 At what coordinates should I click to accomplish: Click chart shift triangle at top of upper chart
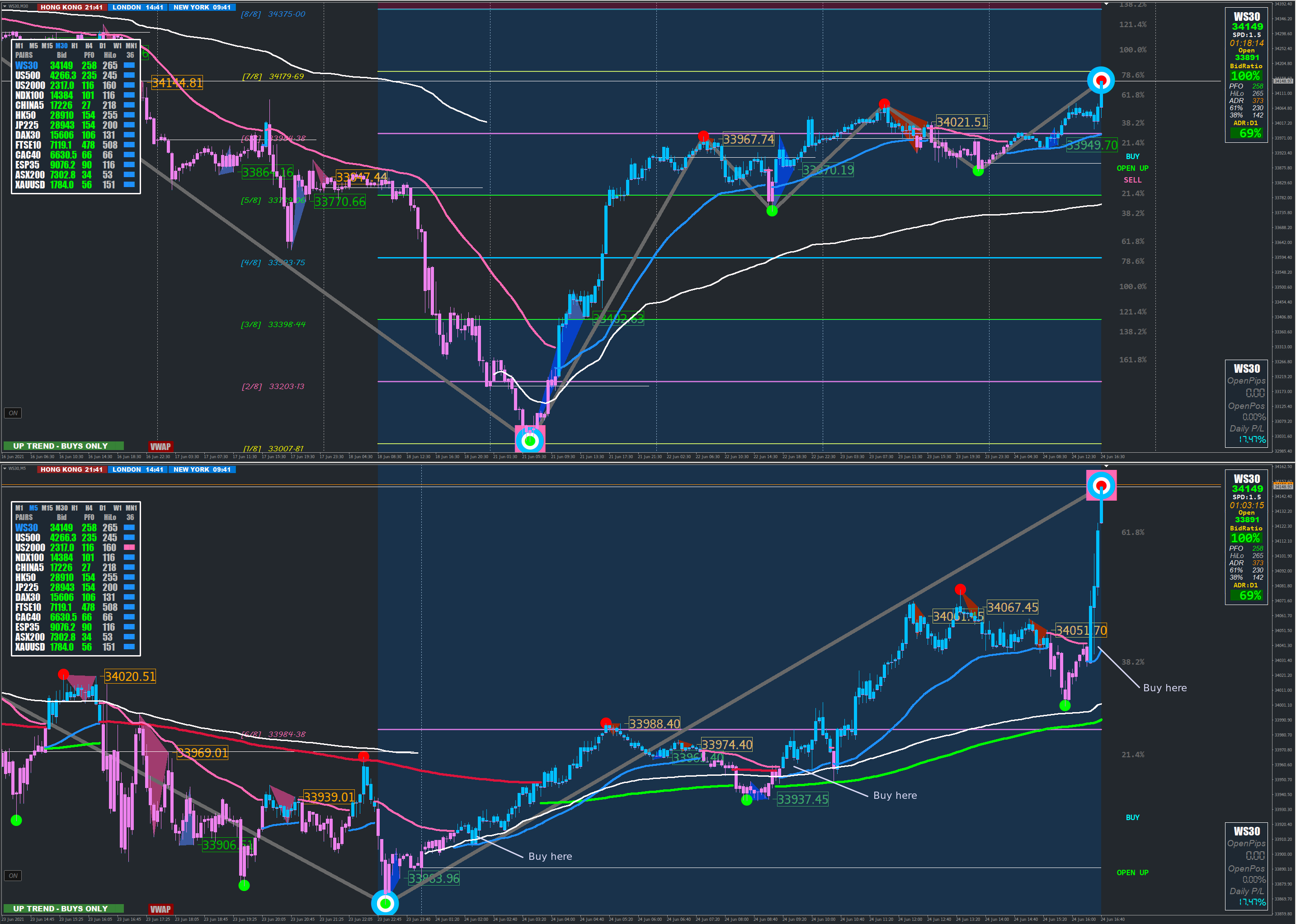pos(1106,4)
